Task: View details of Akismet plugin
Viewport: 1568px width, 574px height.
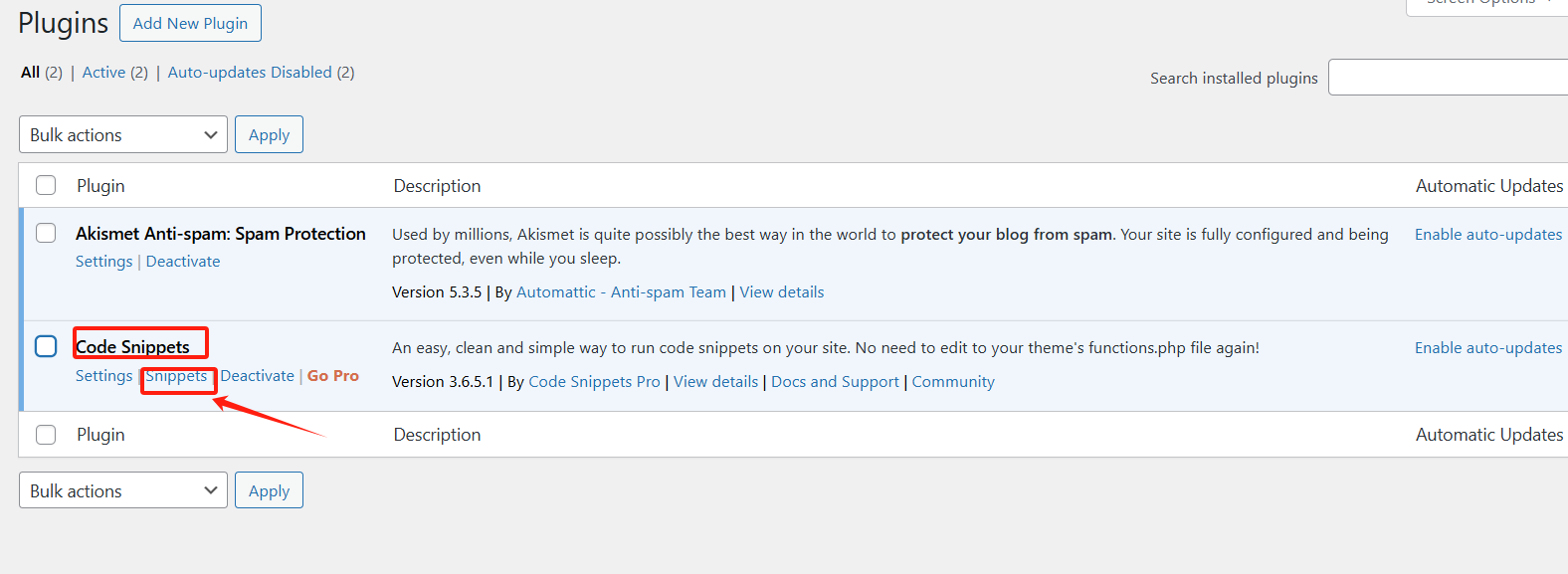Action: pyautogui.click(x=781, y=291)
